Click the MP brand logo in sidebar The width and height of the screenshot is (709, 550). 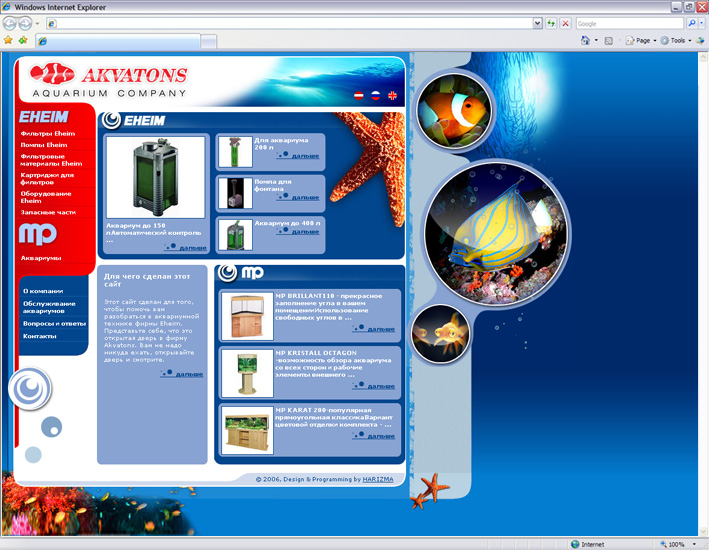click(38, 234)
